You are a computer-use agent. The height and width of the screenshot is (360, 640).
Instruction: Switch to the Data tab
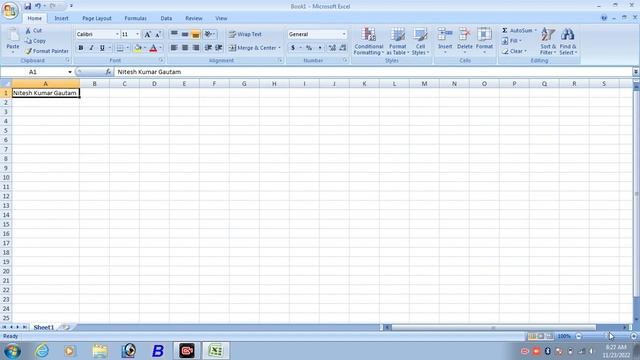(x=166, y=18)
